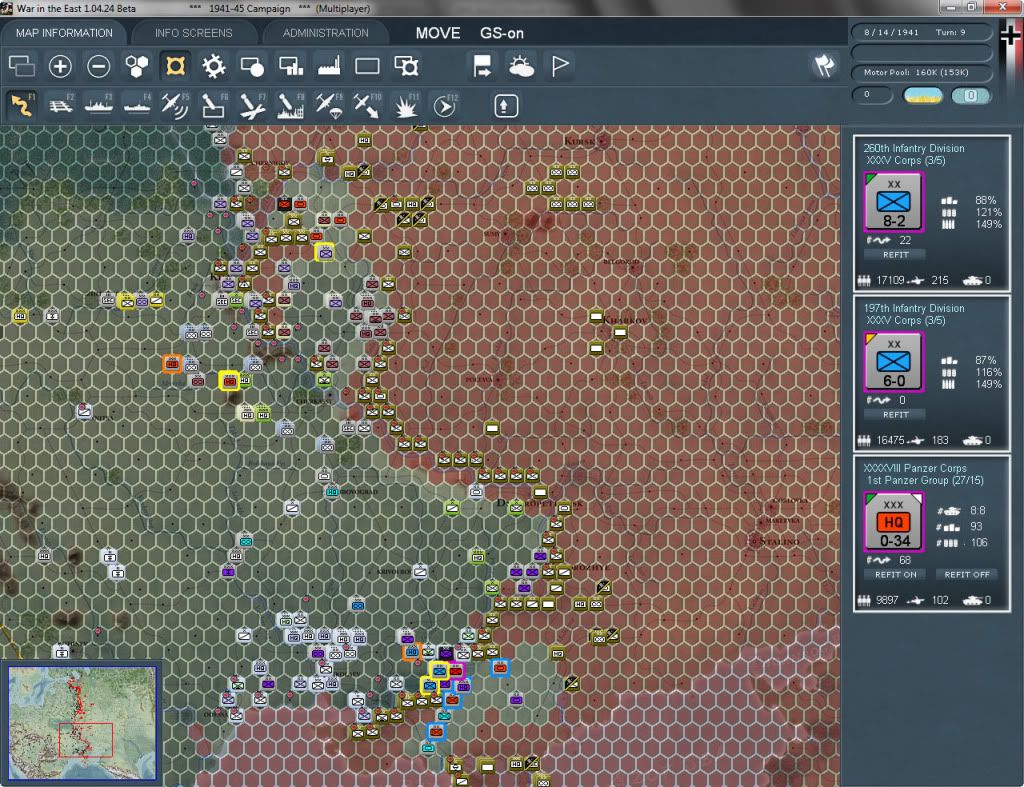Click the empty rectangle toolbar icon
Image resolution: width=1024 pixels, height=787 pixels.
pos(367,66)
